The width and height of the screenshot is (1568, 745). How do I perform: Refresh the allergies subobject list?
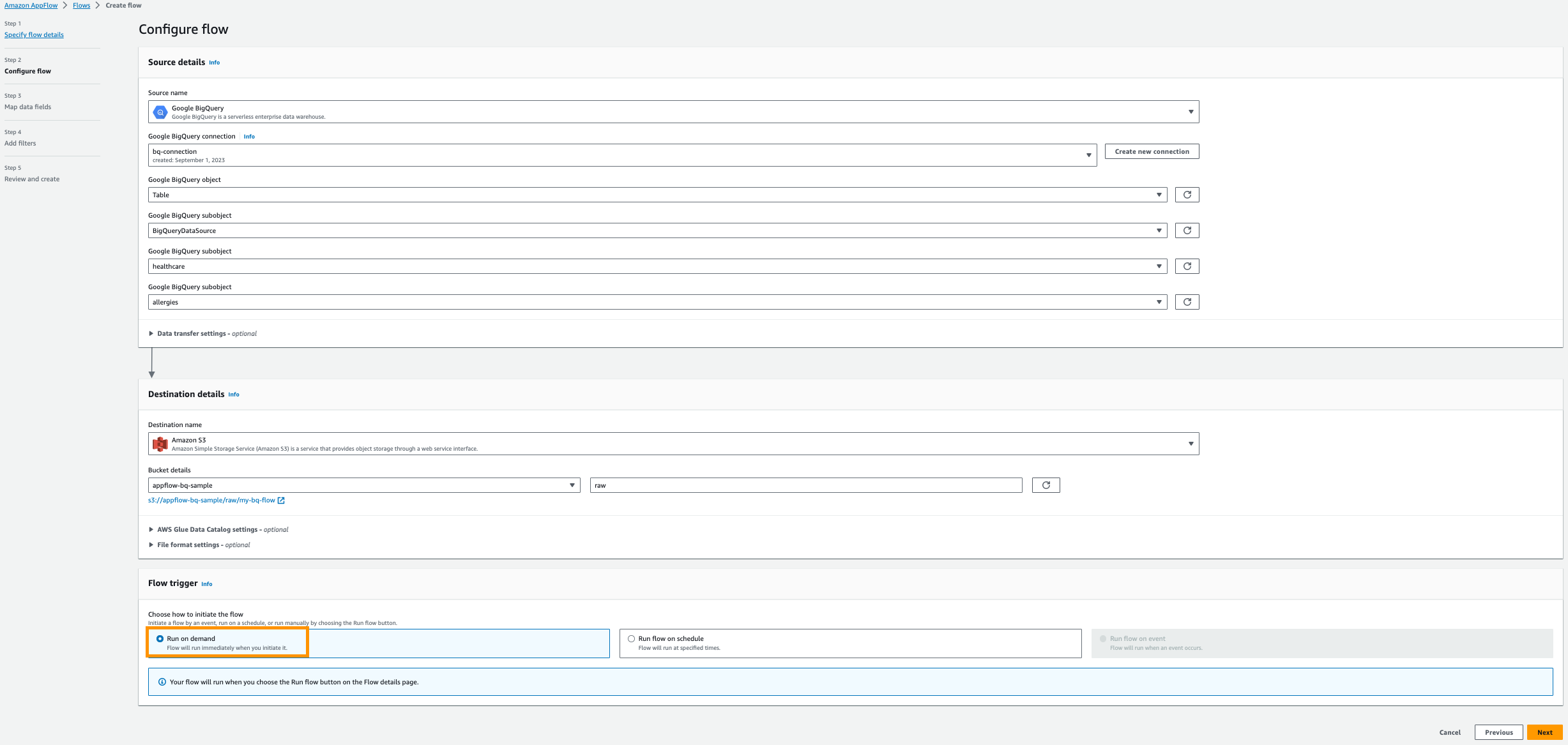1187,301
